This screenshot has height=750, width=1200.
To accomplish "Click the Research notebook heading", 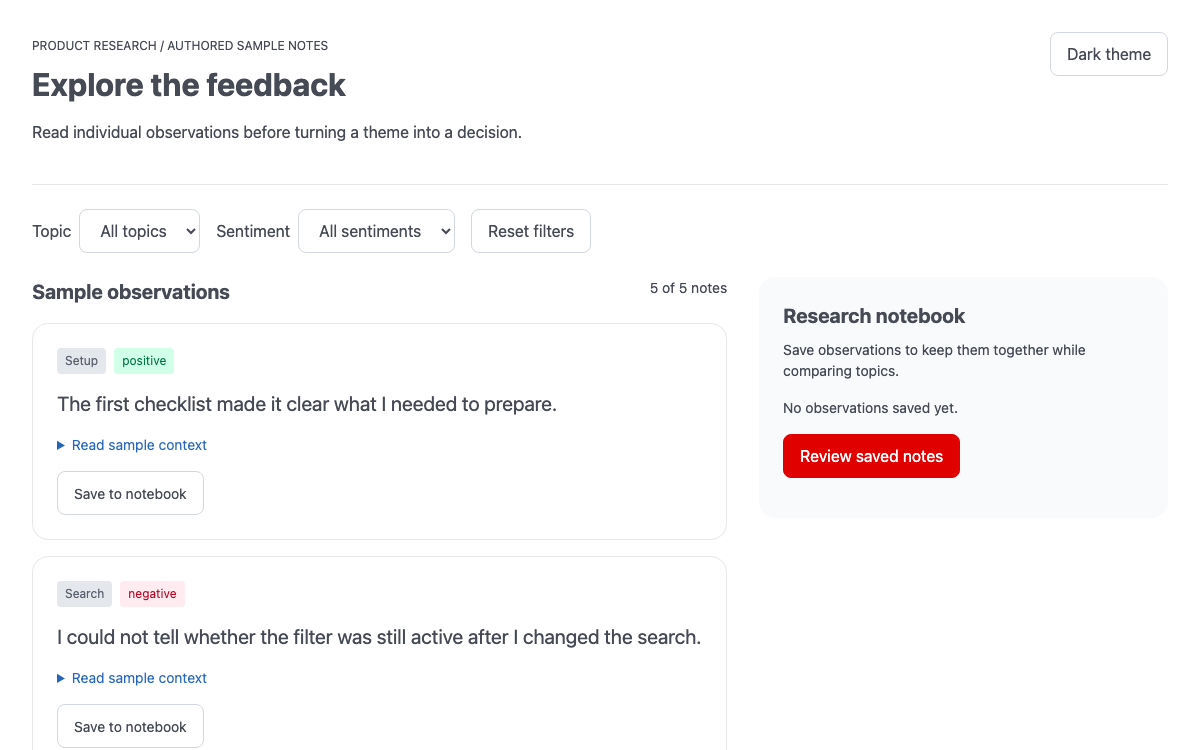I will [x=874, y=316].
